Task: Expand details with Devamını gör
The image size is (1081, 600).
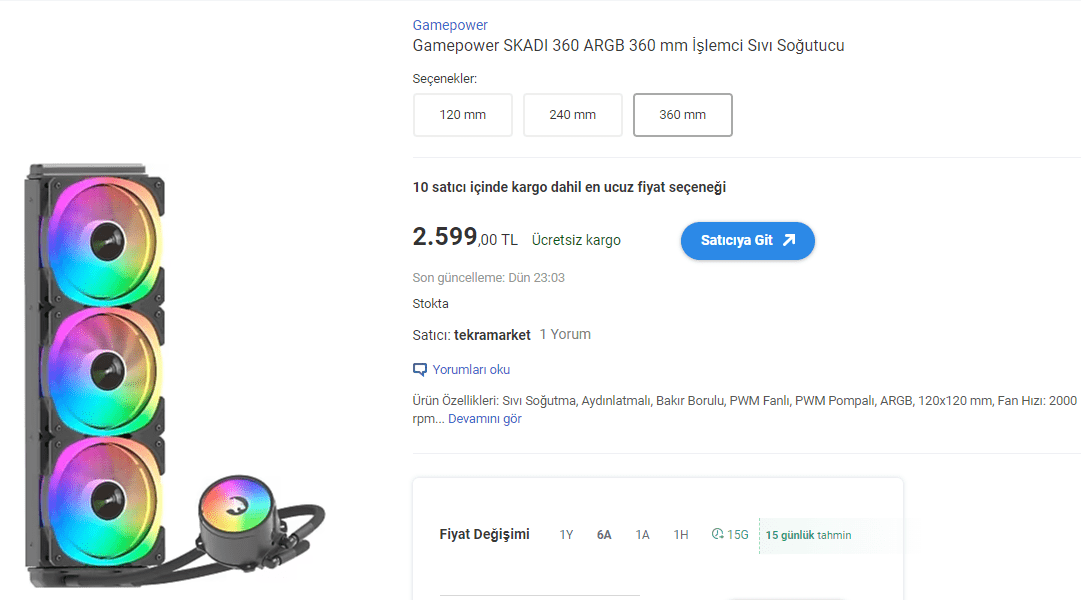Action: (485, 419)
